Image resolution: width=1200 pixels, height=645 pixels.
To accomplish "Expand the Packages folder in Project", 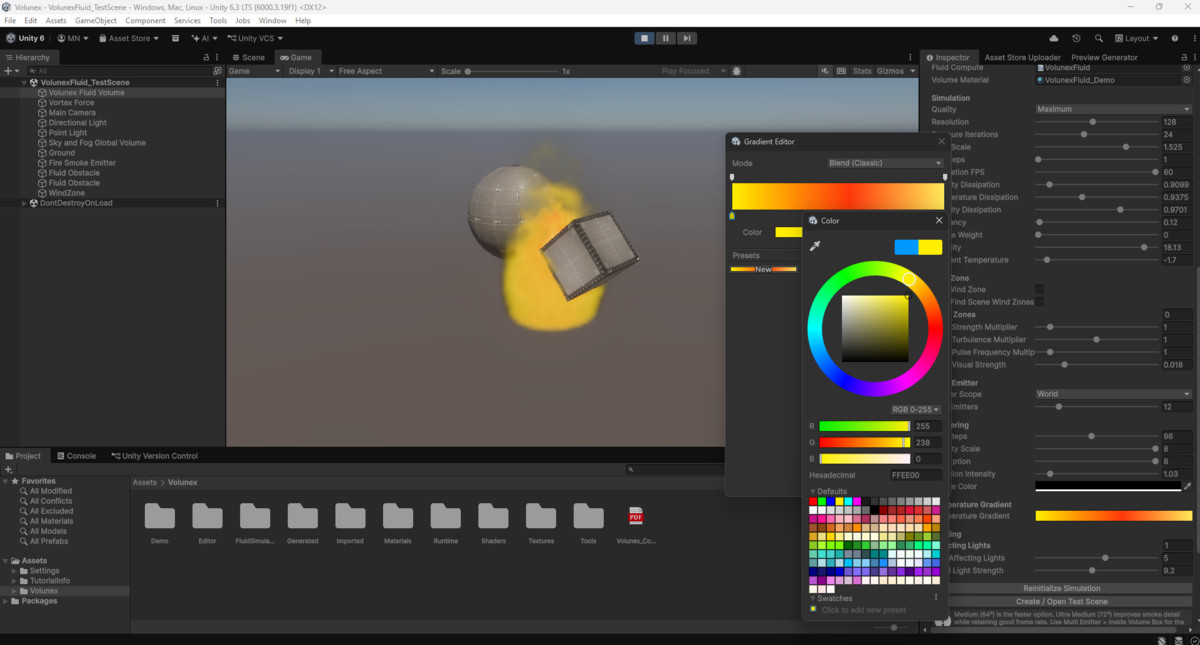I will coord(5,601).
